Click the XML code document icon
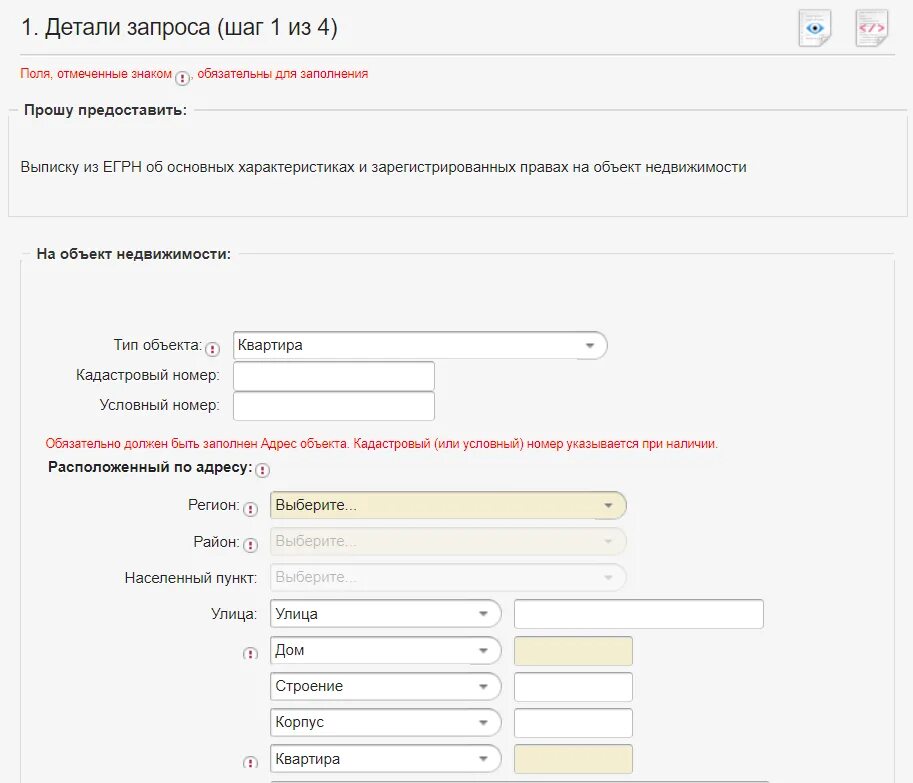The image size is (913, 783). point(872,27)
